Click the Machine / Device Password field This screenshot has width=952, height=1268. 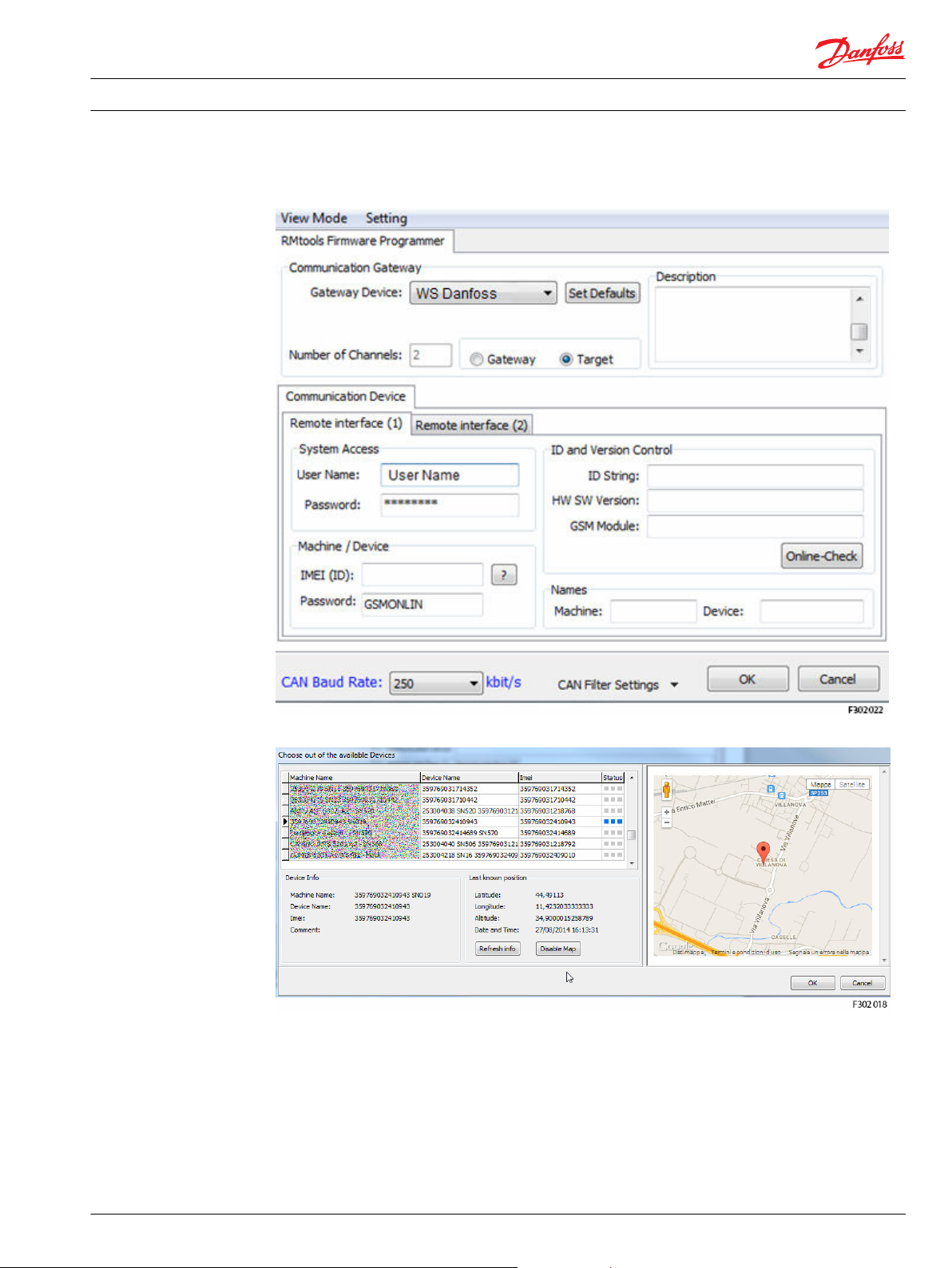(x=422, y=604)
